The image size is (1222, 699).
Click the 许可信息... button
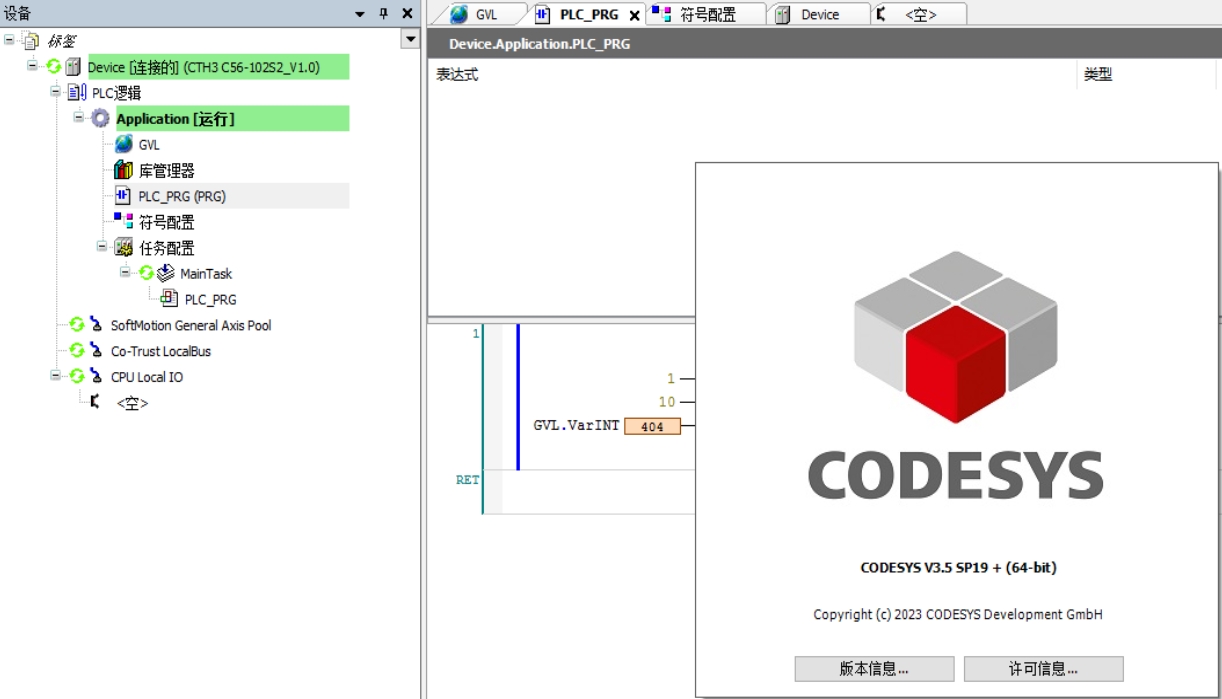point(1043,669)
